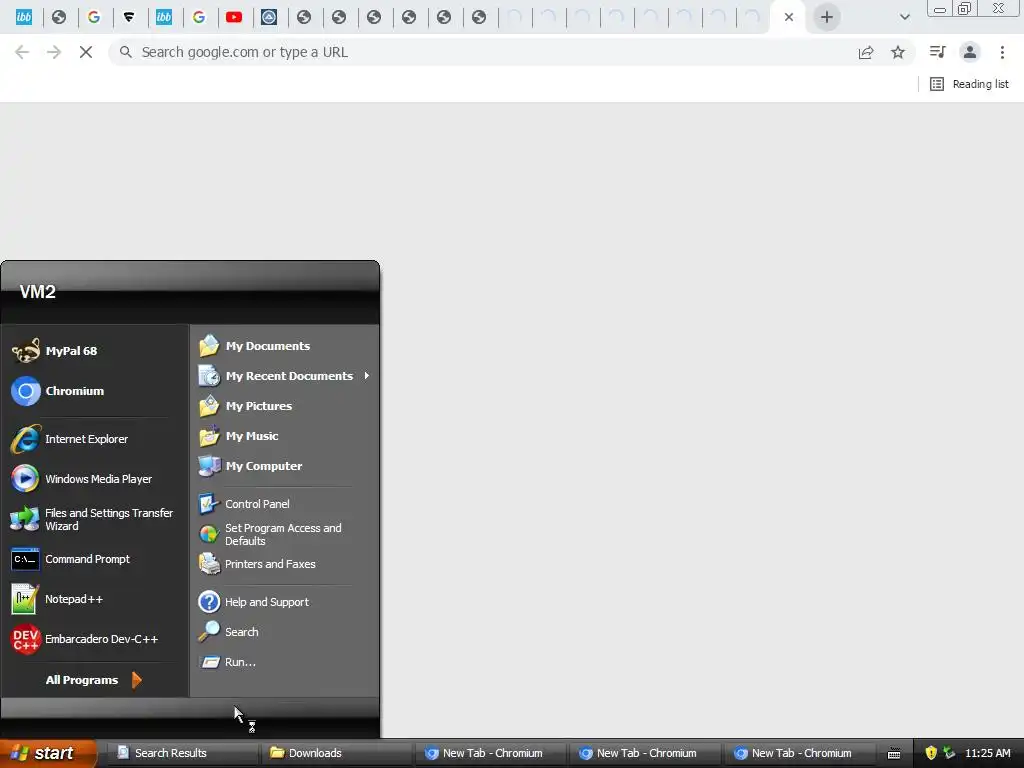Open Files and Settings Transfer Wizard
The height and width of the screenshot is (768, 1024).
[94, 519]
